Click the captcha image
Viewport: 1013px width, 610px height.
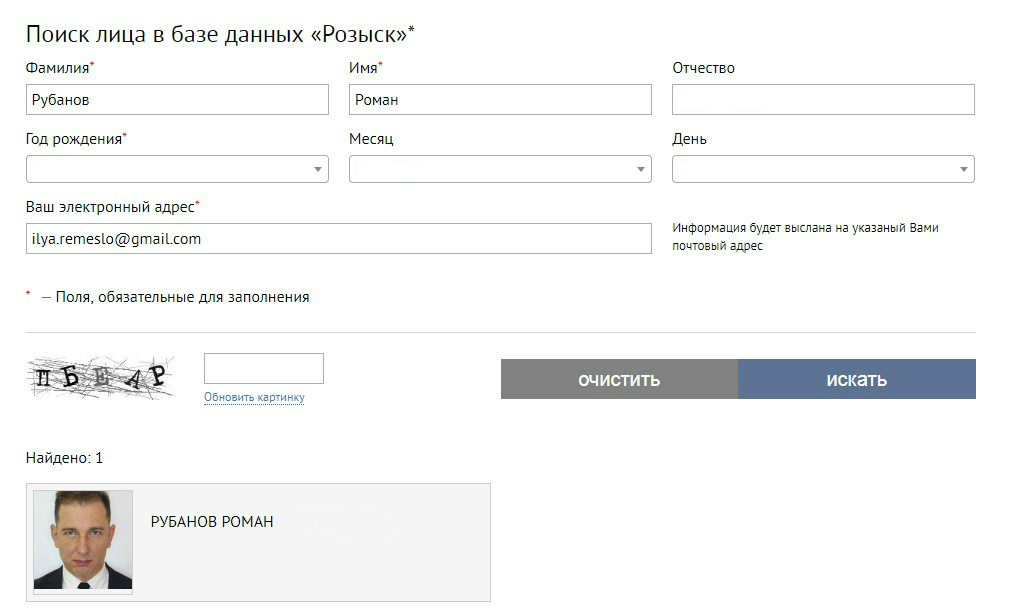pos(101,377)
